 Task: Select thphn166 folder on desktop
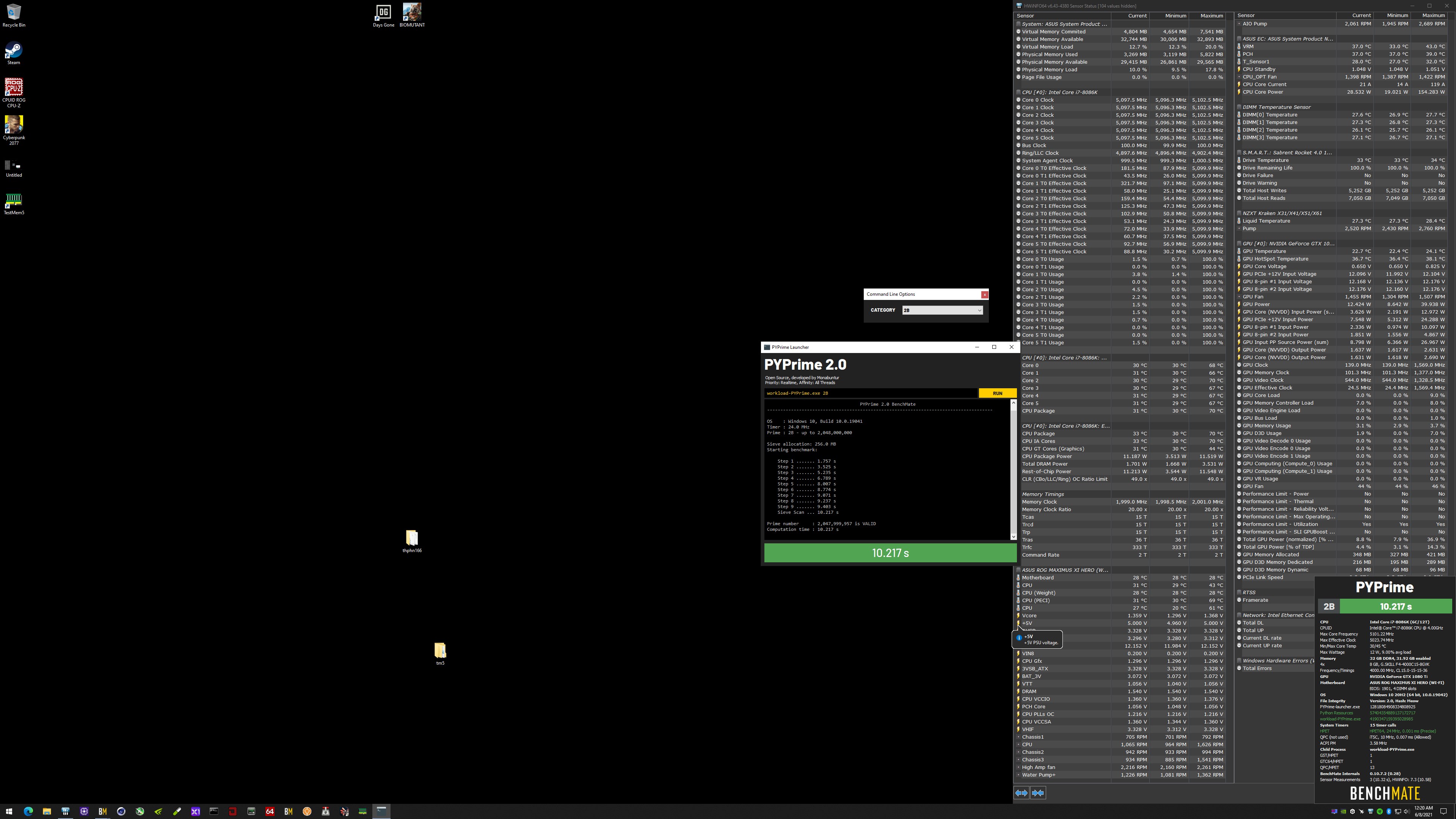[411, 541]
